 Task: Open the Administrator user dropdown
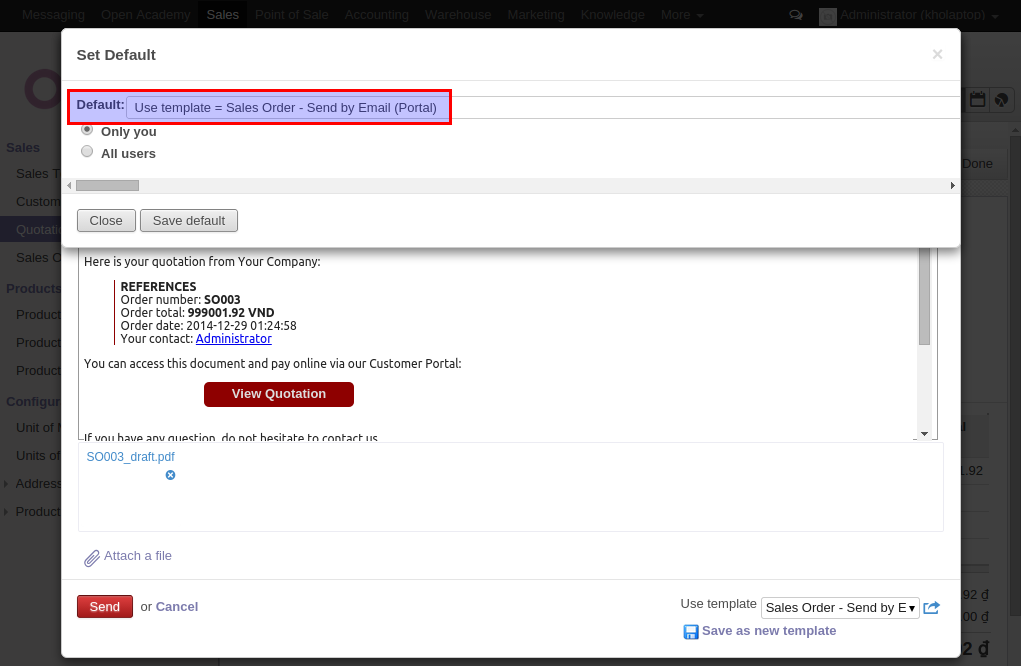919,14
